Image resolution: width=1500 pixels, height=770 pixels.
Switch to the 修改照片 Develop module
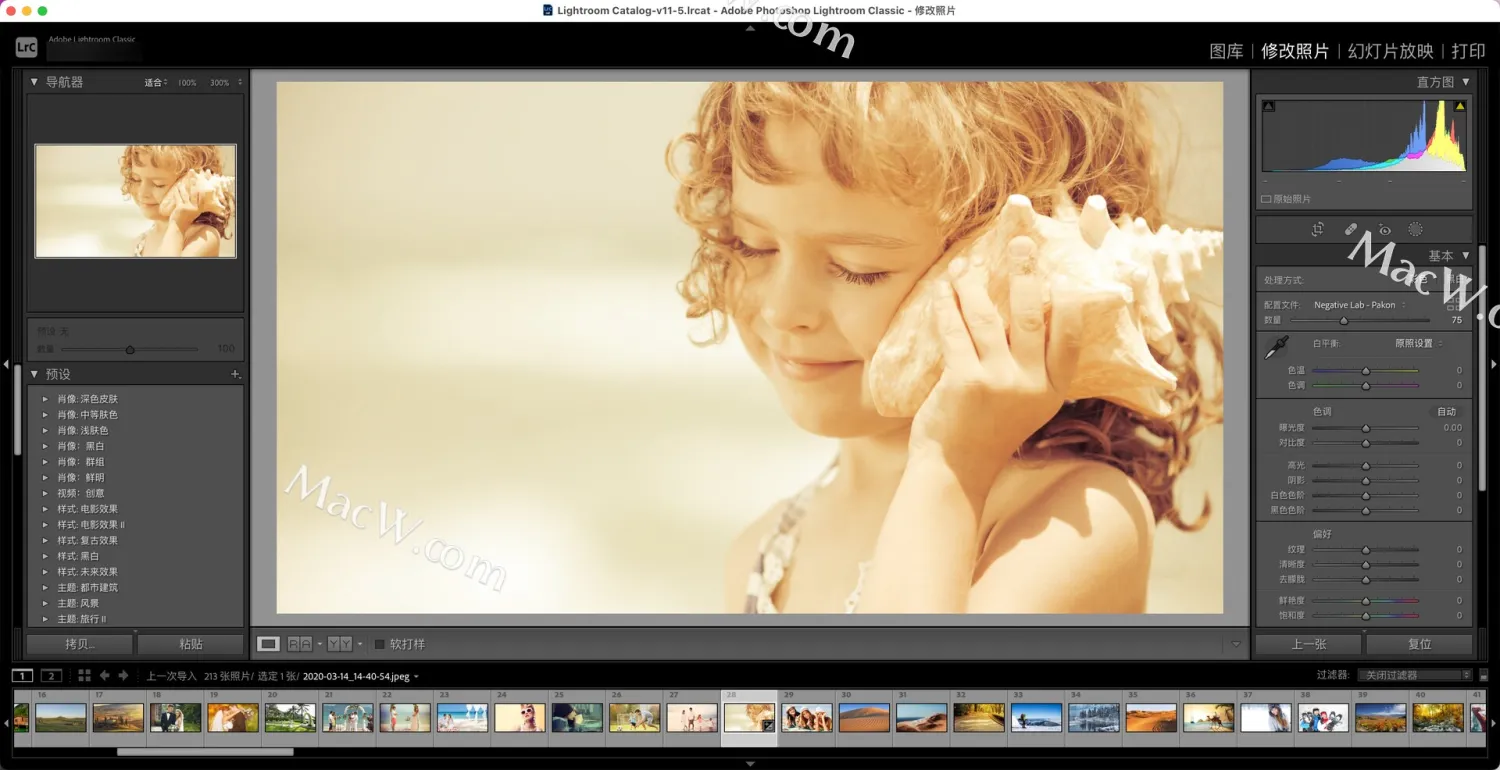[1295, 51]
